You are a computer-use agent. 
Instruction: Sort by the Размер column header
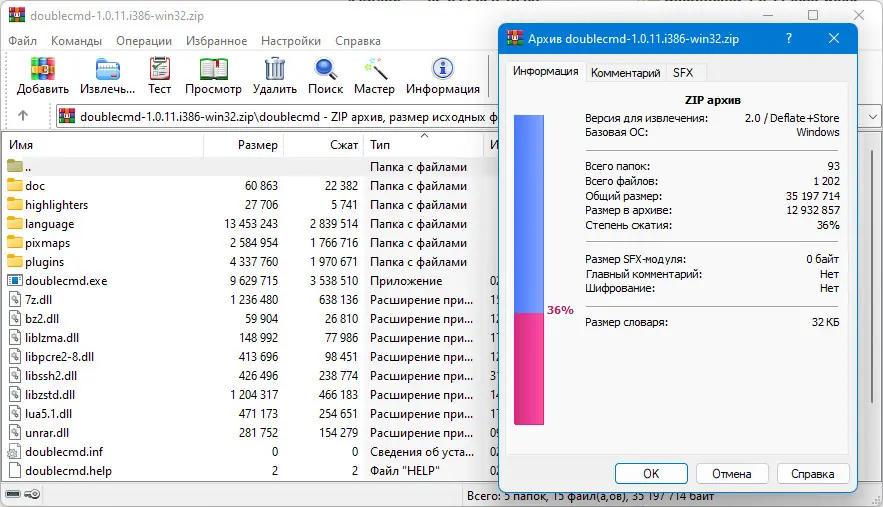243,145
